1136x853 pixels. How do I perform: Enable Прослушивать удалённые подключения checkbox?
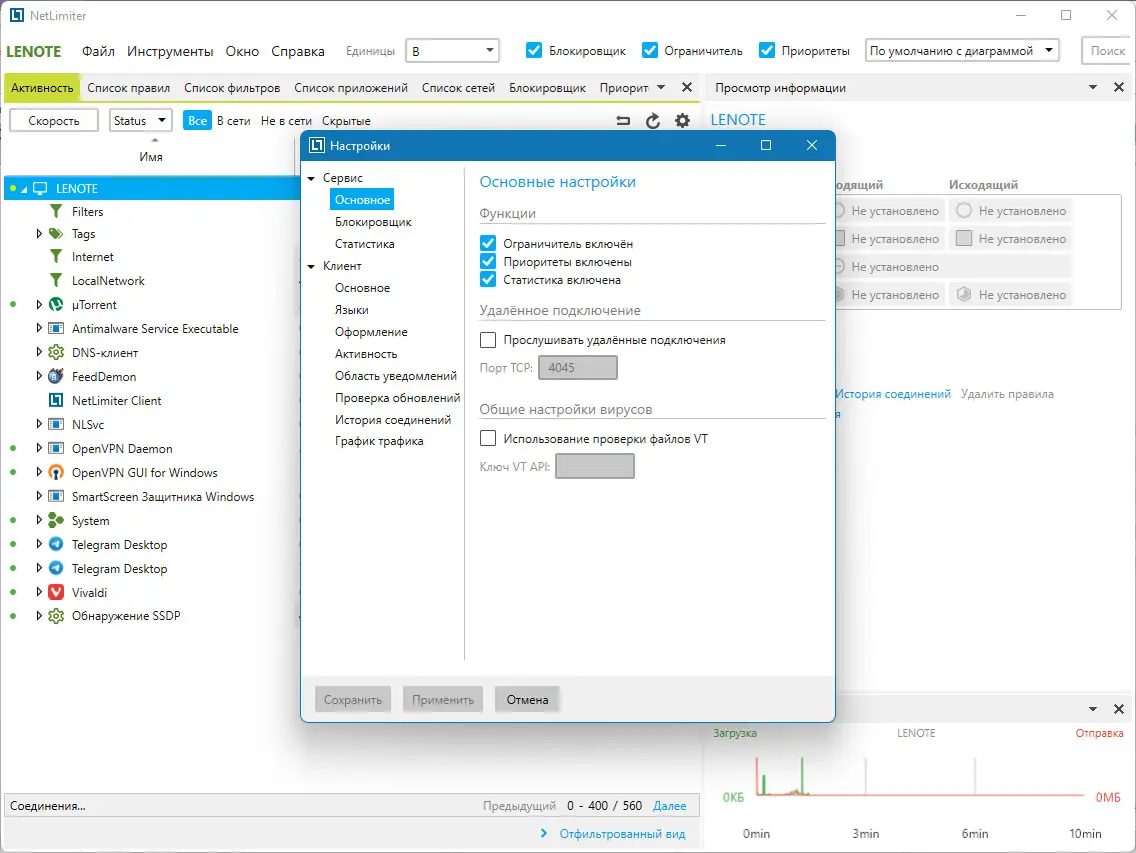click(488, 340)
